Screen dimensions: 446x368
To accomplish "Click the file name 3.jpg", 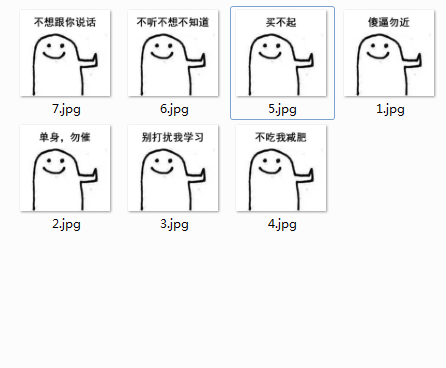I will pos(174,224).
